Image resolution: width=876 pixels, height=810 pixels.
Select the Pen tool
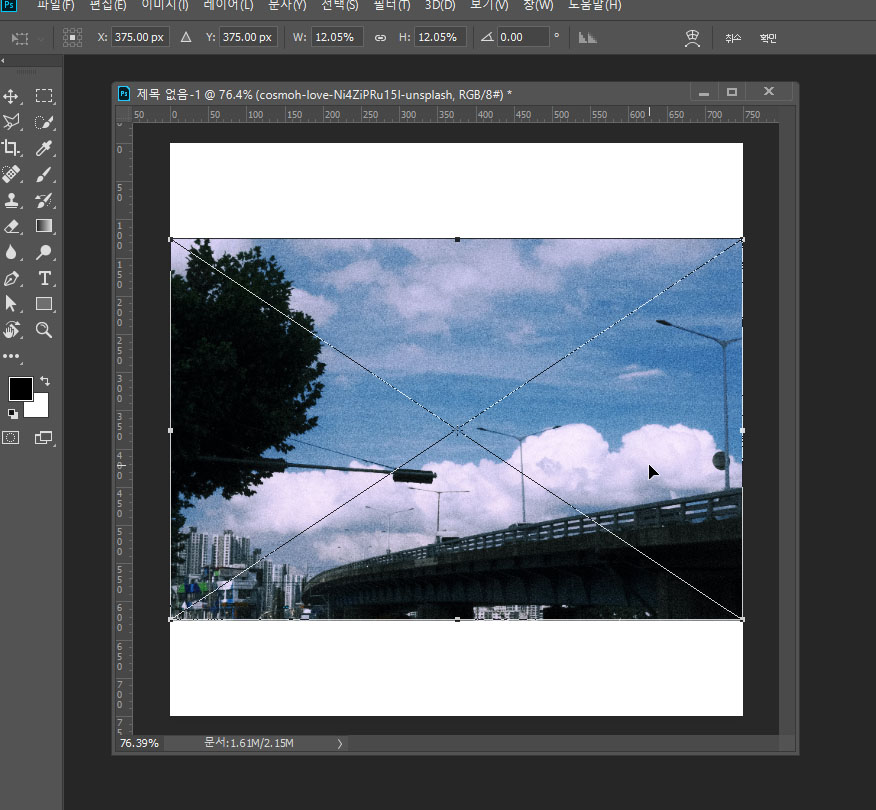[x=11, y=278]
